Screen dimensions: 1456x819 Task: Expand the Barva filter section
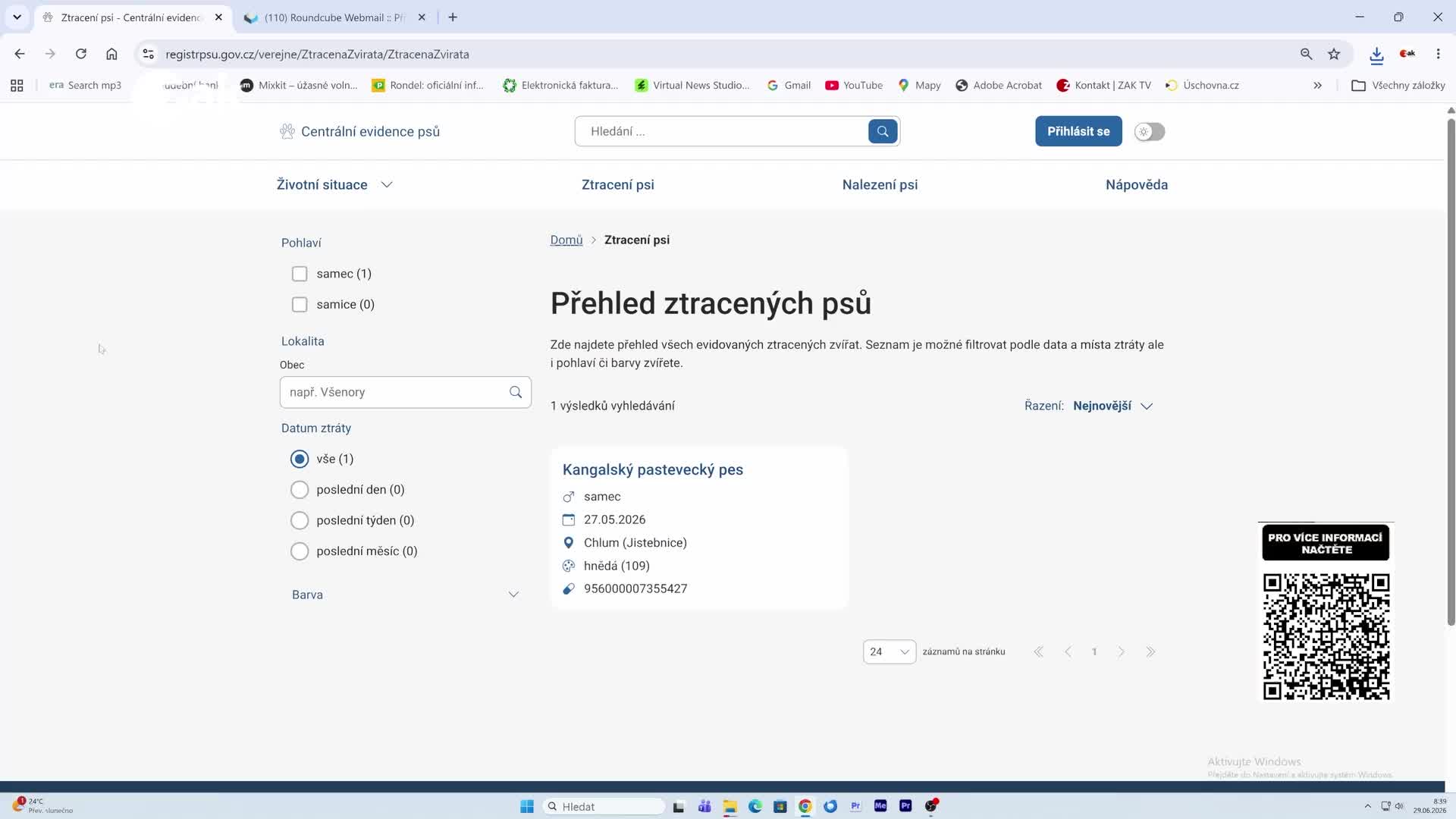[x=406, y=595]
